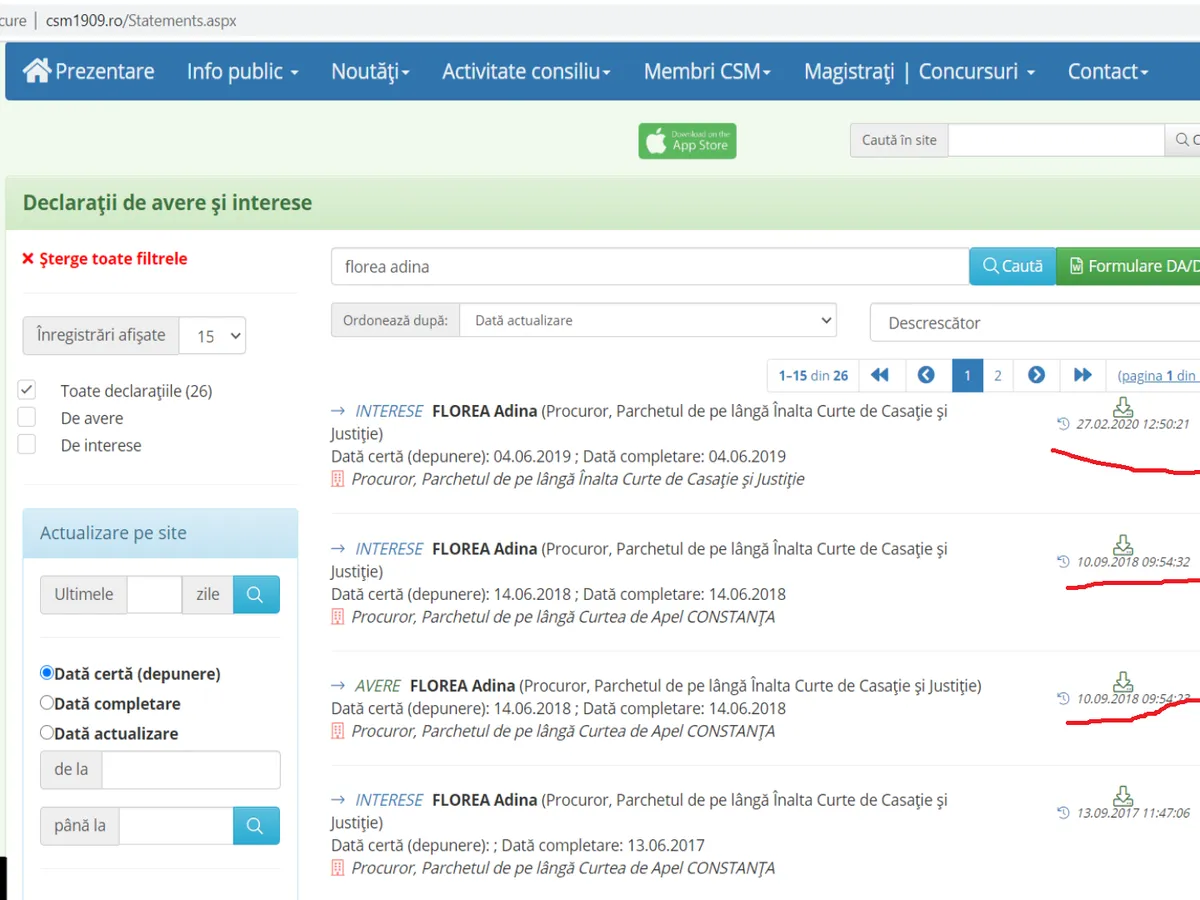Click the Prezentare home icon

pos(37,71)
